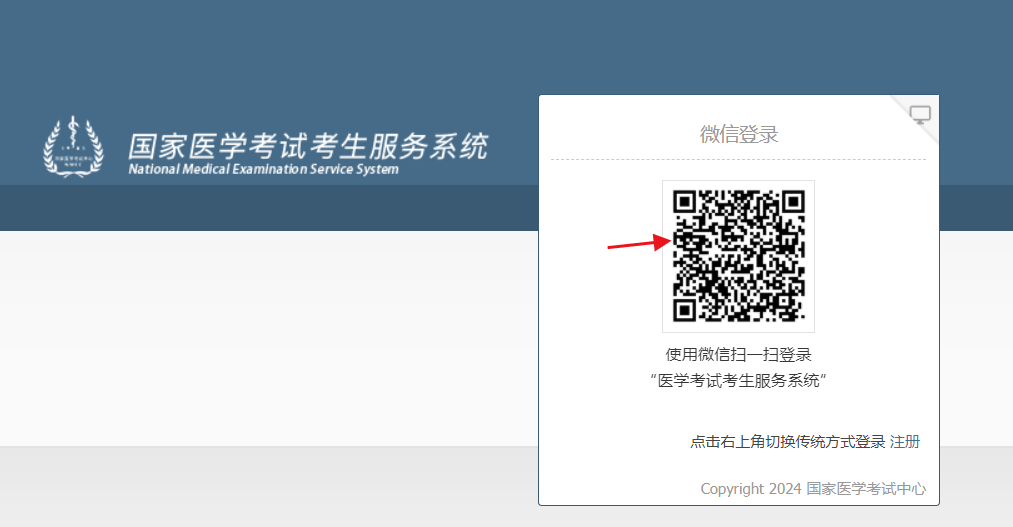Click the "医学考试考生服务系统" caption text
Screen dimensions: 1013x527
point(738,380)
